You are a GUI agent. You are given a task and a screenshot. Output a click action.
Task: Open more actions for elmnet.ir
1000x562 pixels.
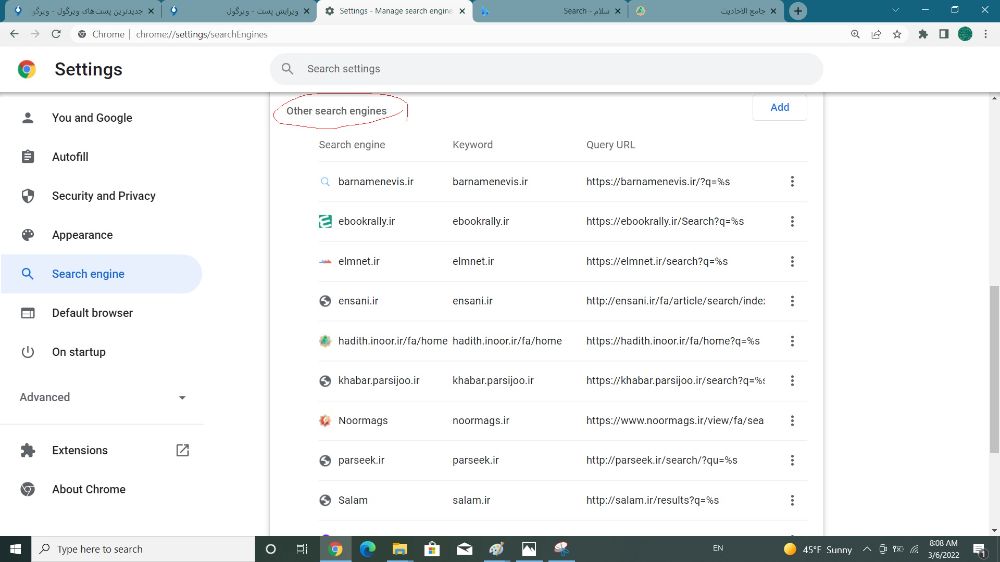click(x=792, y=262)
